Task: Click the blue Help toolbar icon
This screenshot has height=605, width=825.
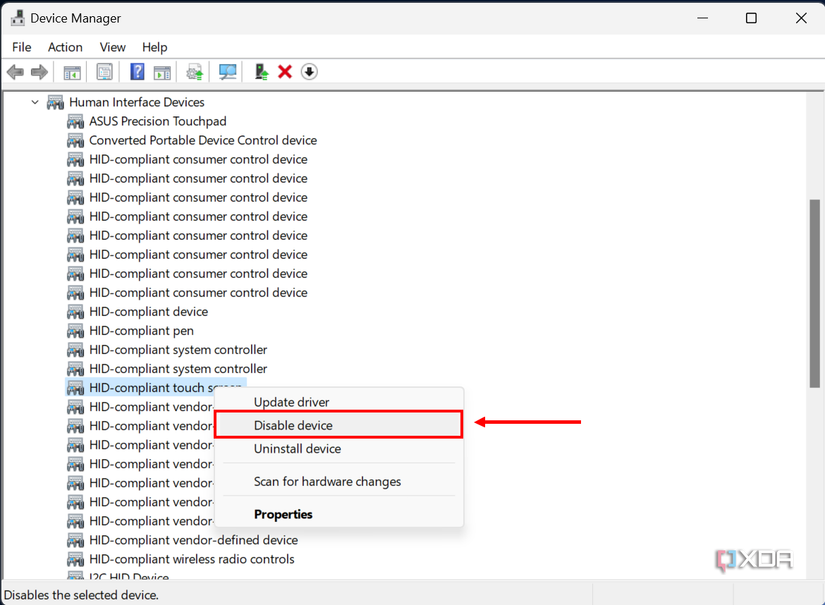Action: pyautogui.click(x=137, y=72)
